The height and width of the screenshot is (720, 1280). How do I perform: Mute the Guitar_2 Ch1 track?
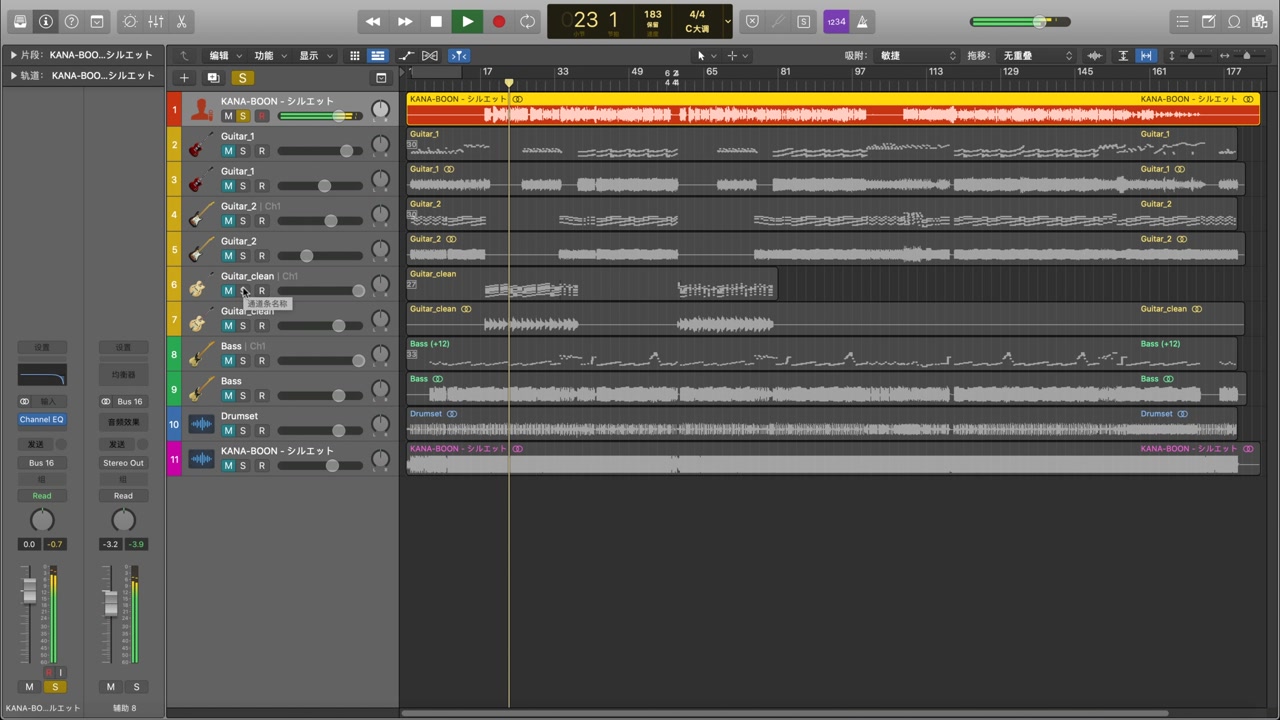[x=228, y=221]
